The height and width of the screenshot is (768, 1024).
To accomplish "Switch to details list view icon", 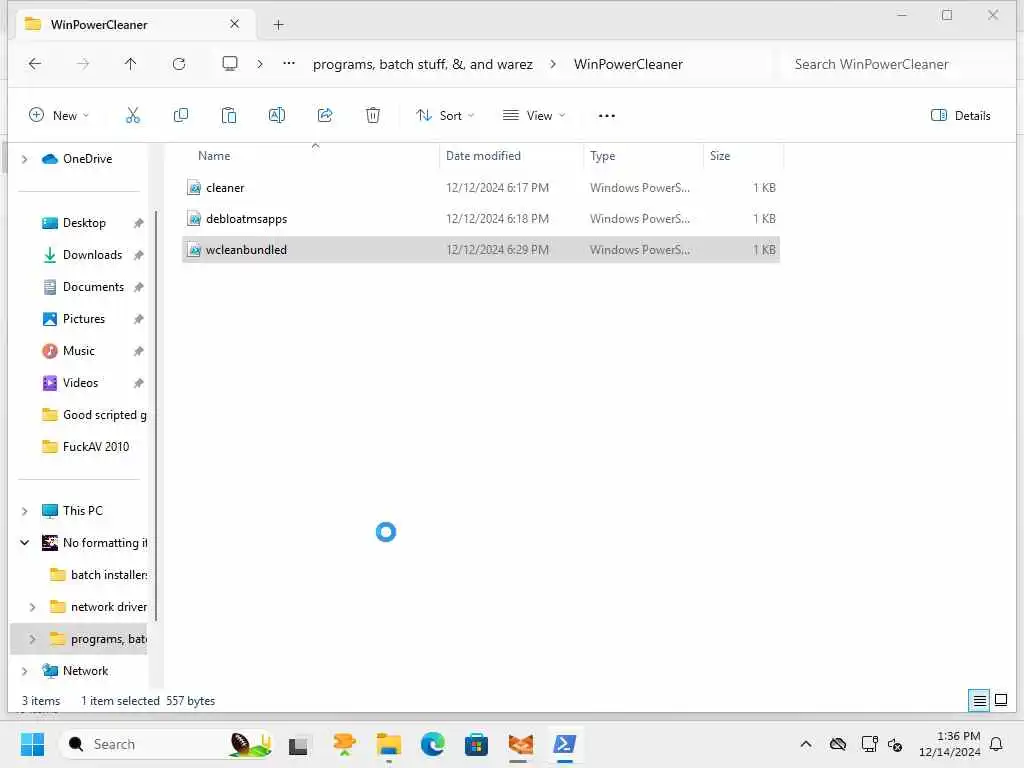I will coord(980,701).
